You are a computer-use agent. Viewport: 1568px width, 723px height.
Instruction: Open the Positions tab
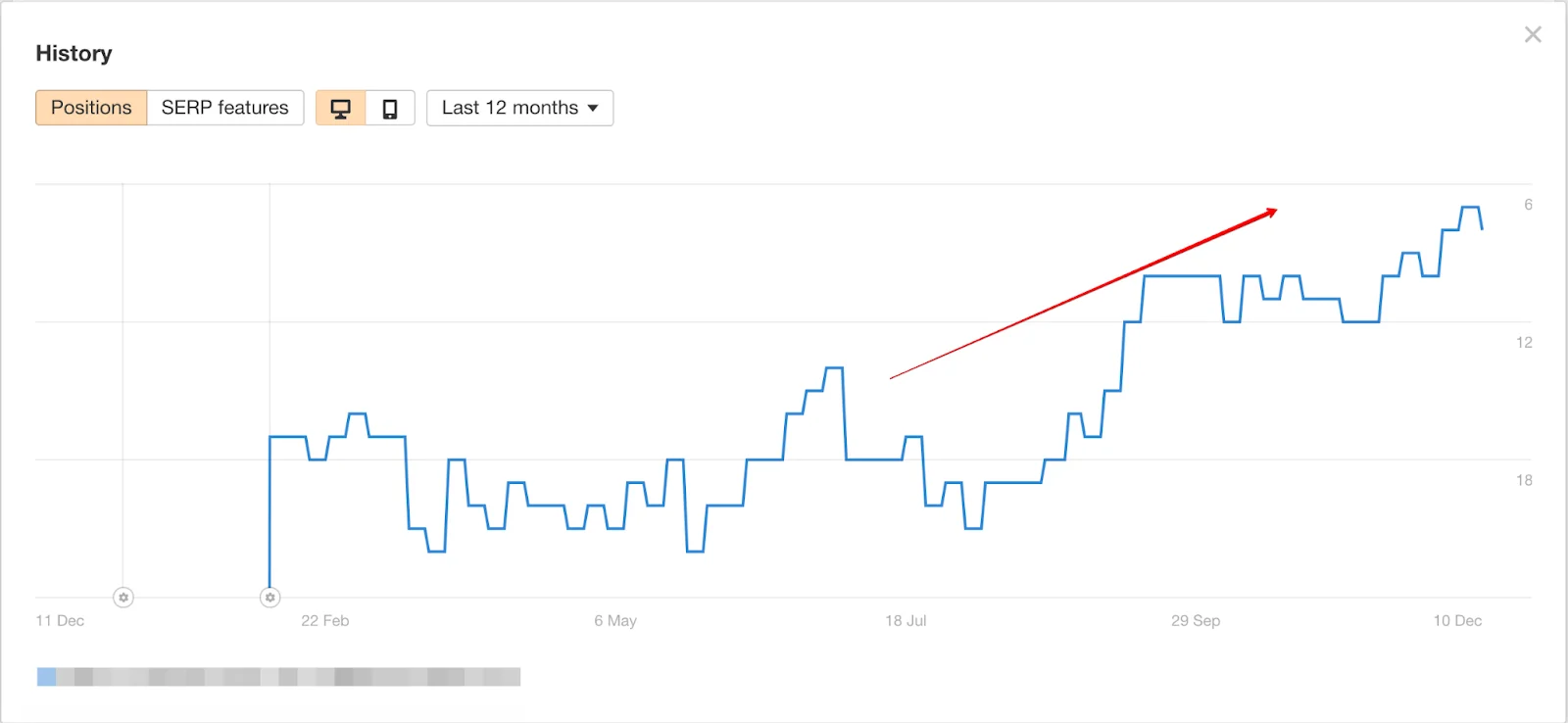point(91,108)
